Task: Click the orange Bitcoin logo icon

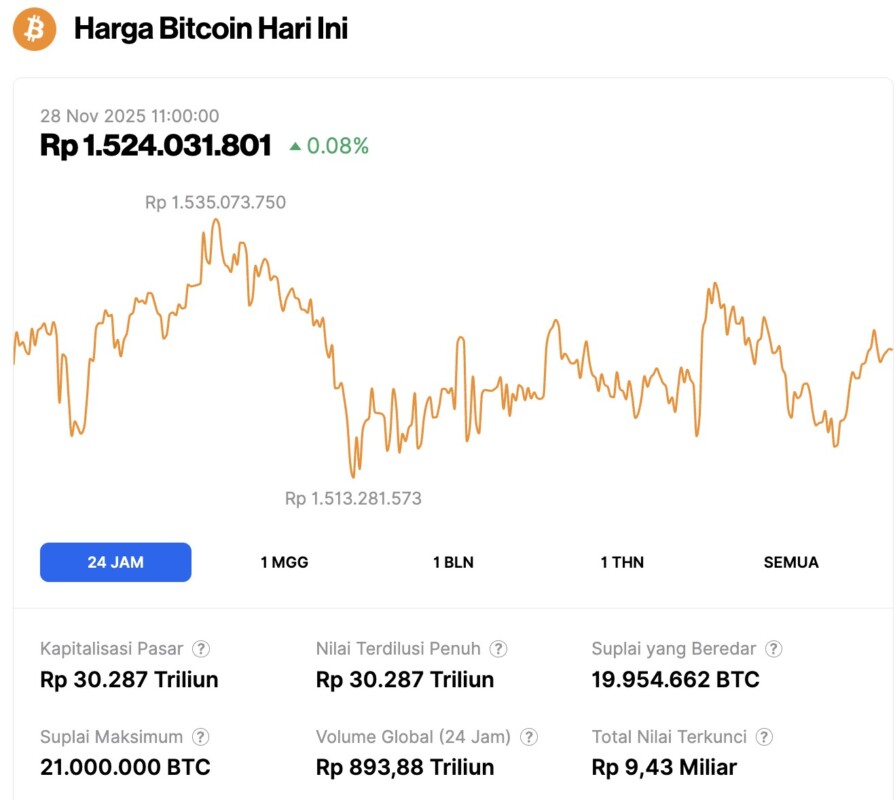Action: (35, 29)
